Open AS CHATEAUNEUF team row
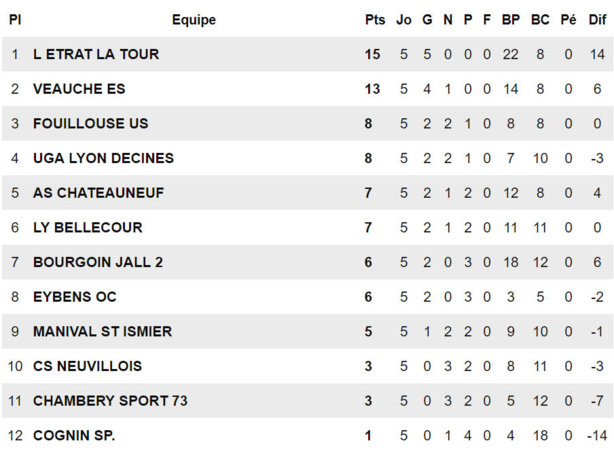614x456 pixels. [98, 193]
